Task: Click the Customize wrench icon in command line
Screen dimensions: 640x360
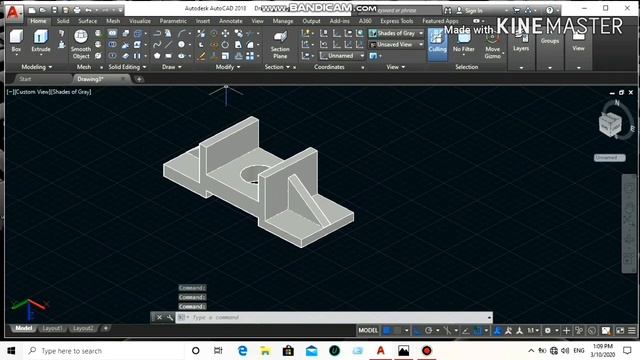Action: point(170,317)
